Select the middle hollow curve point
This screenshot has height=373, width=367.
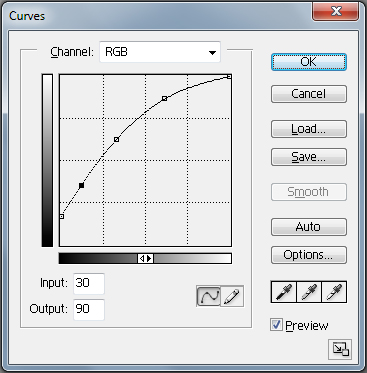116,139
